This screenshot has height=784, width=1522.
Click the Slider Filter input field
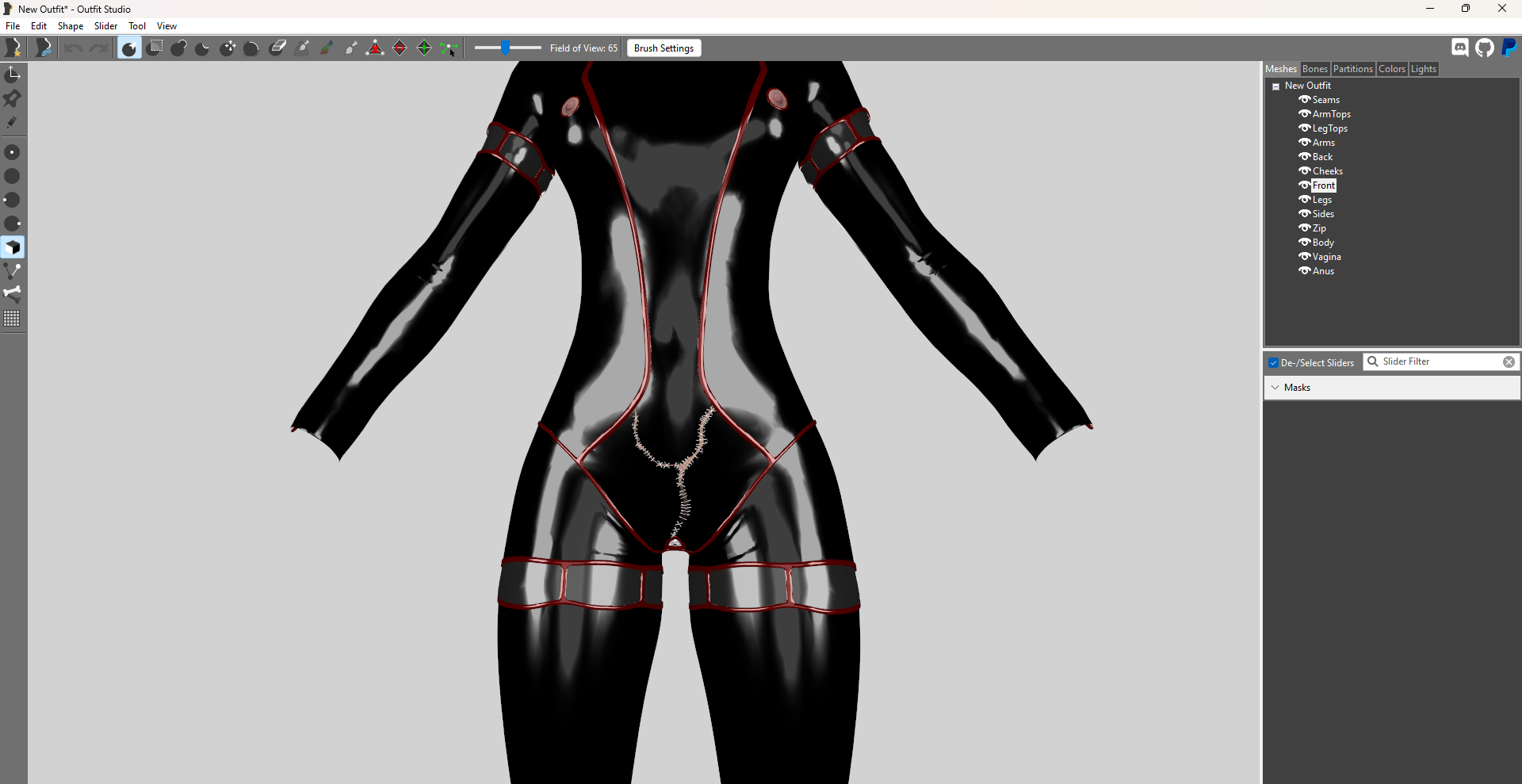tap(1440, 361)
